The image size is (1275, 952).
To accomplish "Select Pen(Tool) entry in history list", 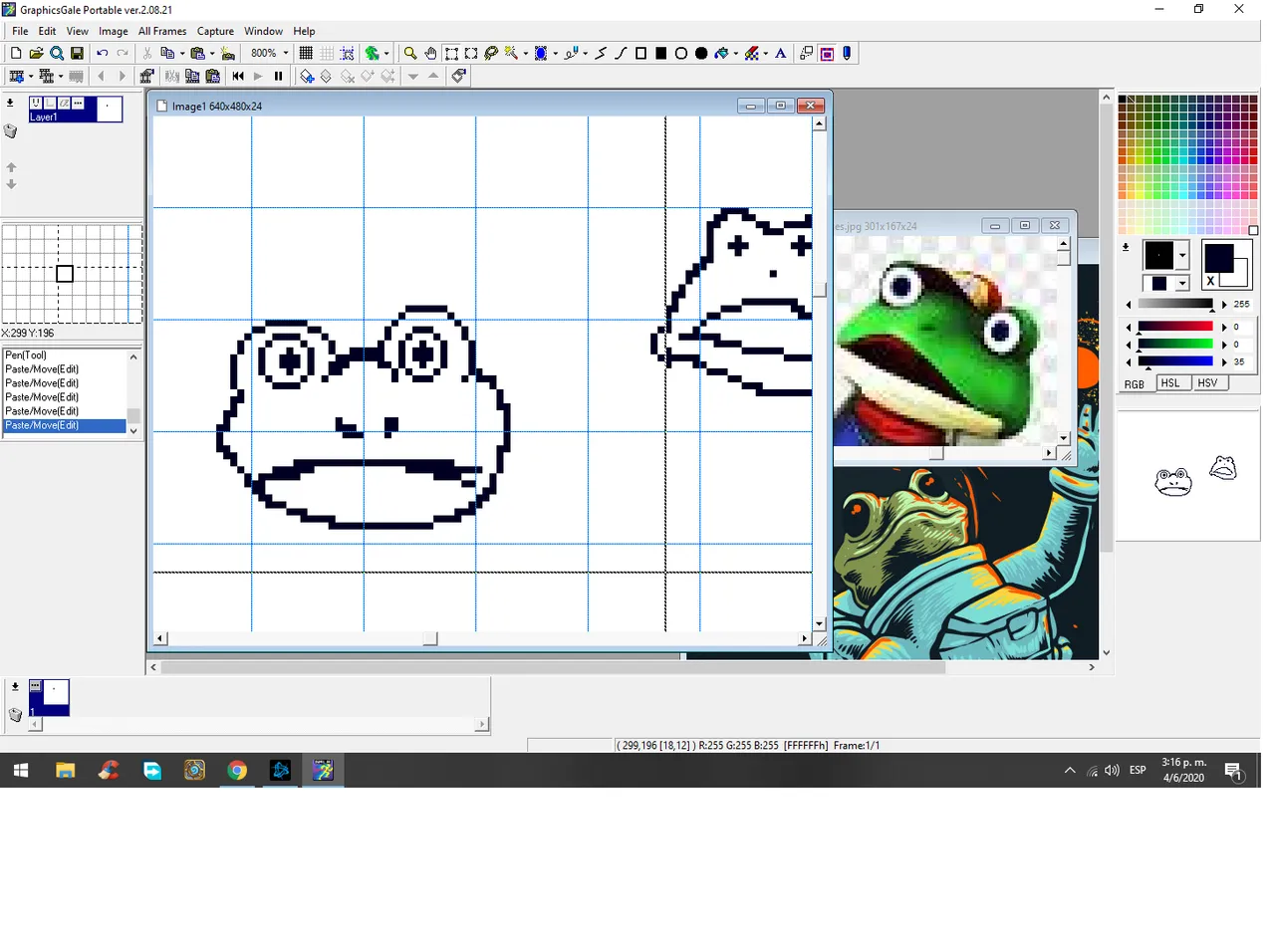I will tap(65, 356).
